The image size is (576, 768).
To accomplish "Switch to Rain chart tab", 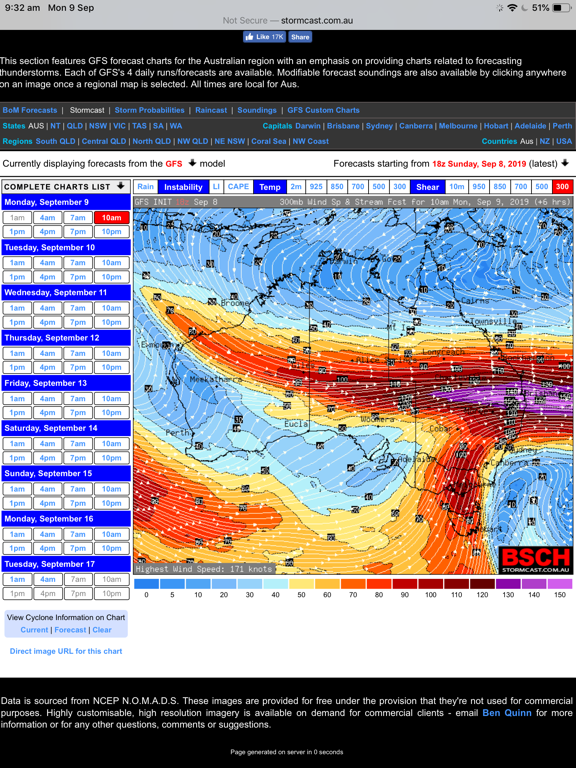I will coord(145,187).
